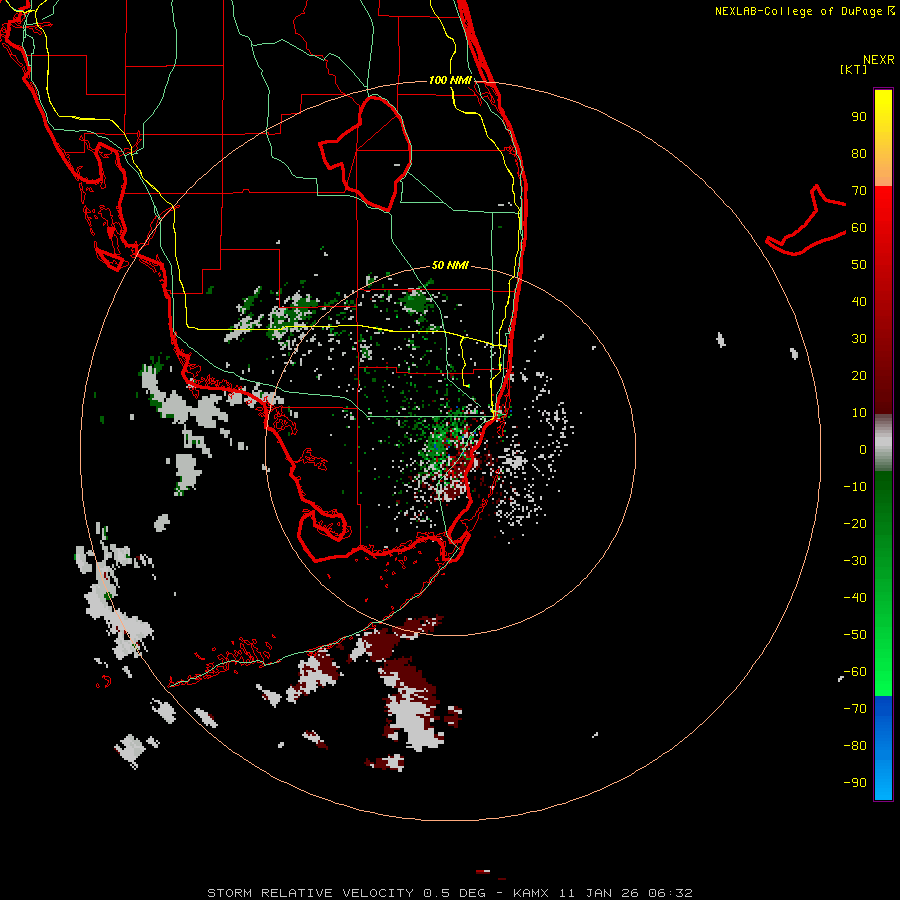Click the Storm Relative Velocity caption at bottom

click(x=450, y=893)
